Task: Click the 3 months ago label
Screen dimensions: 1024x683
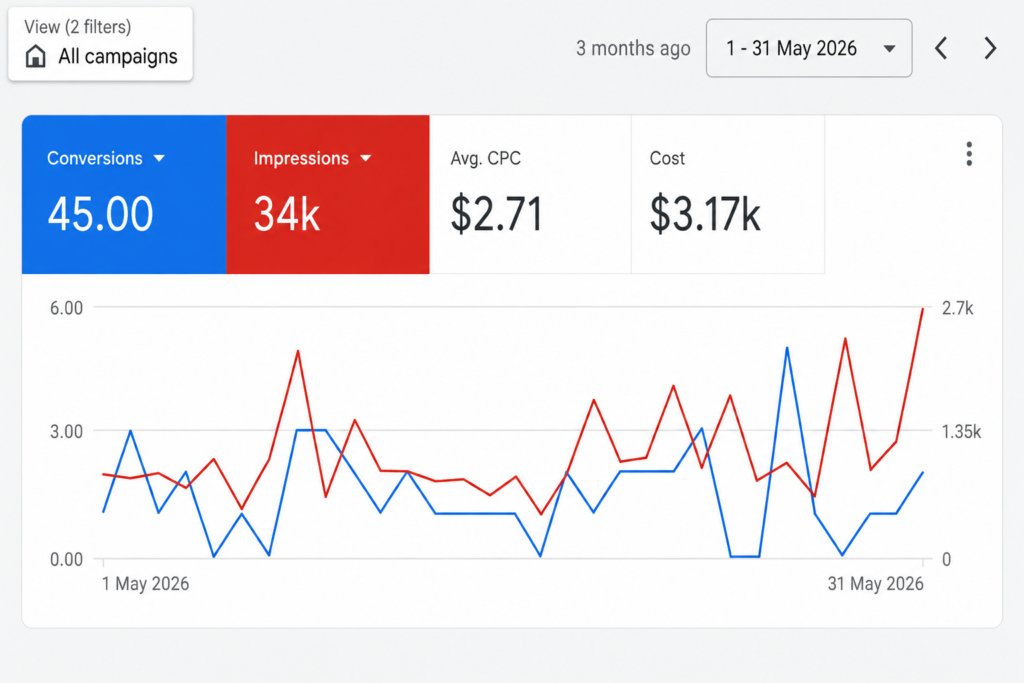Action: point(633,48)
